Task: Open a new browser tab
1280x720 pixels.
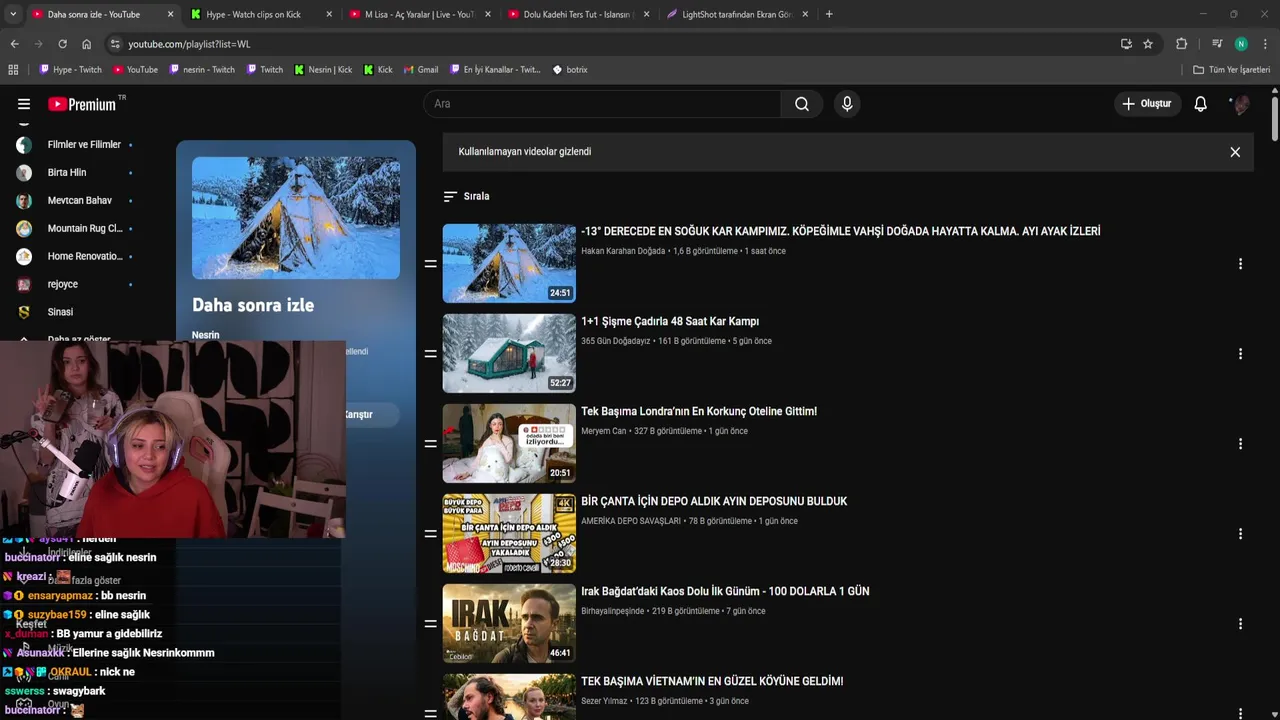Action: pyautogui.click(x=829, y=14)
